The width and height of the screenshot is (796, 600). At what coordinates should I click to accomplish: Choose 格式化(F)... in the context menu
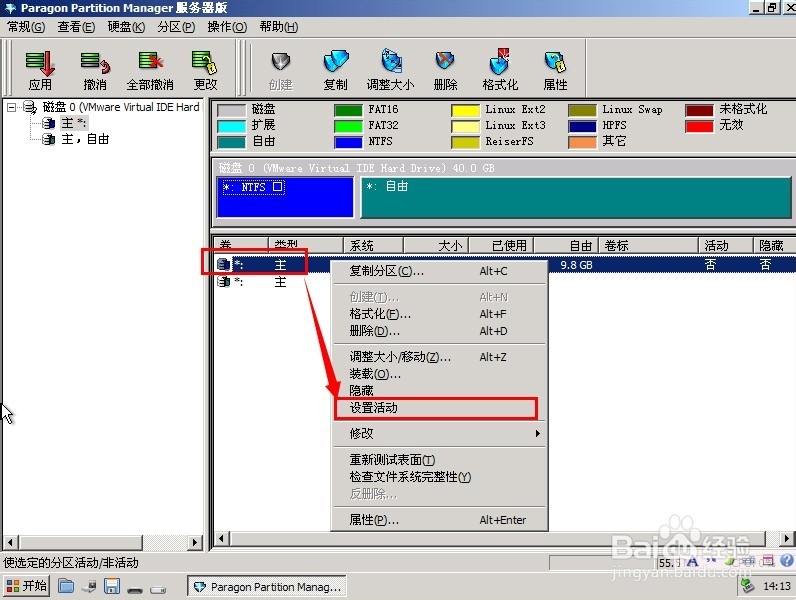tap(440, 314)
